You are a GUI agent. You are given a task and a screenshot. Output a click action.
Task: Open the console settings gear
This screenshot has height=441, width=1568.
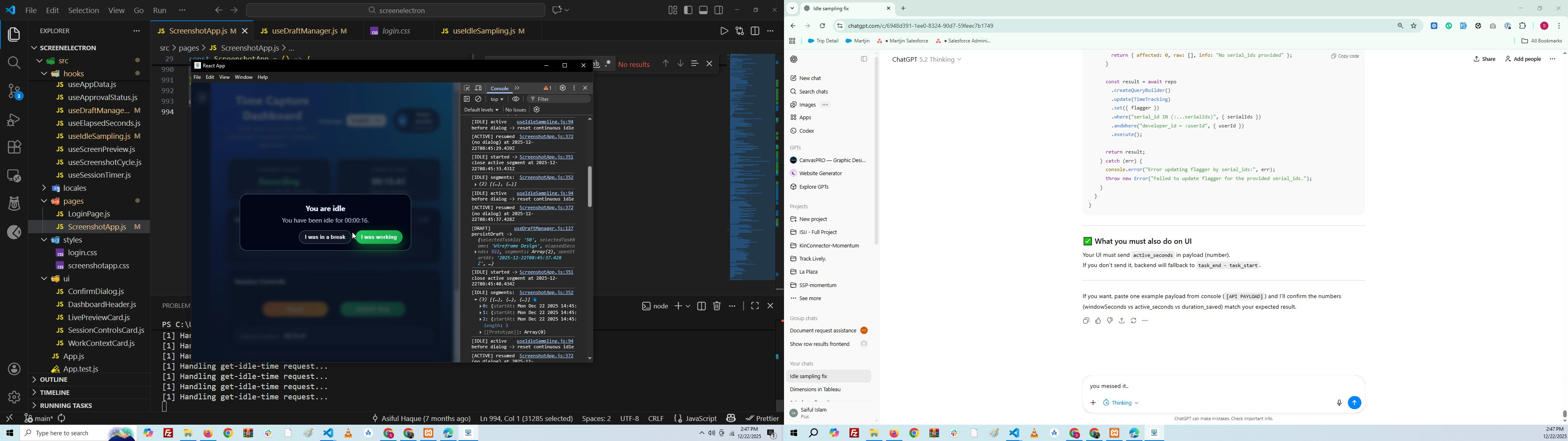pyautogui.click(x=537, y=110)
